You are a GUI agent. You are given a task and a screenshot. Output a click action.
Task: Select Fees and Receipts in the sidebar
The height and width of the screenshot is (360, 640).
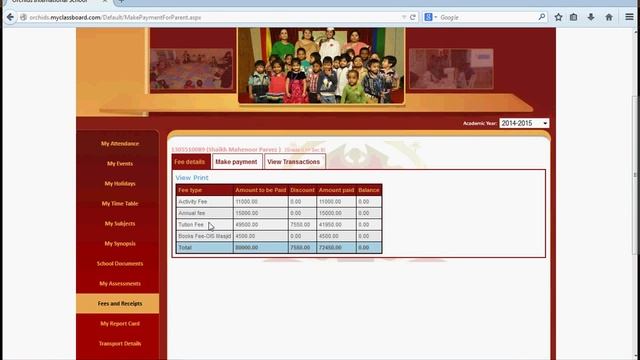118,304
